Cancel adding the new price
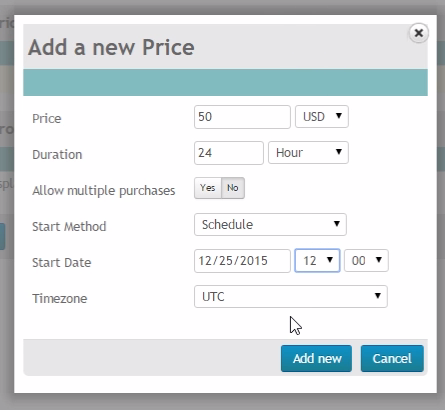The image size is (445, 410). tap(392, 358)
